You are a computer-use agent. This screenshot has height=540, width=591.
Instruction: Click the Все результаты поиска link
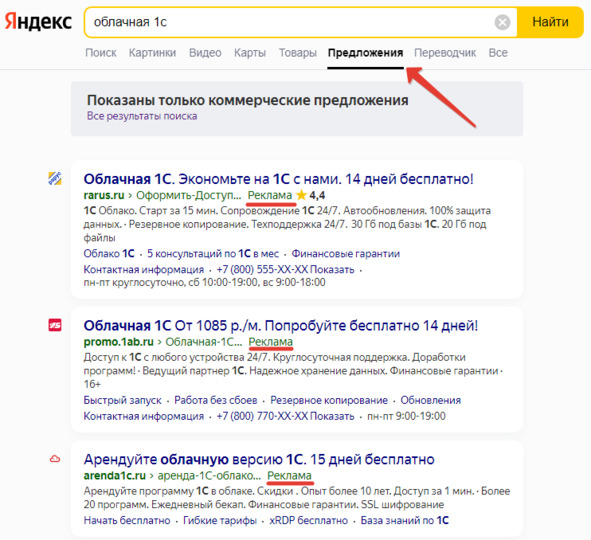pyautogui.click(x=142, y=116)
